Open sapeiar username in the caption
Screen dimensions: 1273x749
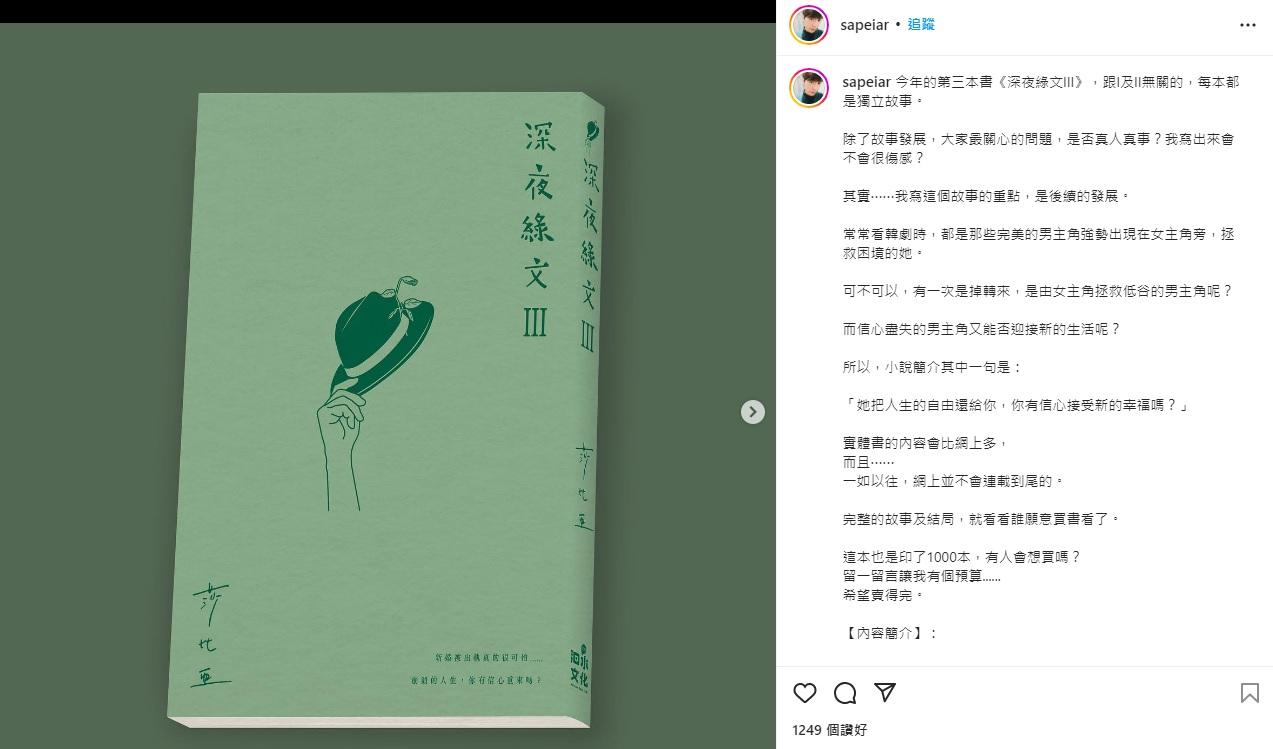867,82
